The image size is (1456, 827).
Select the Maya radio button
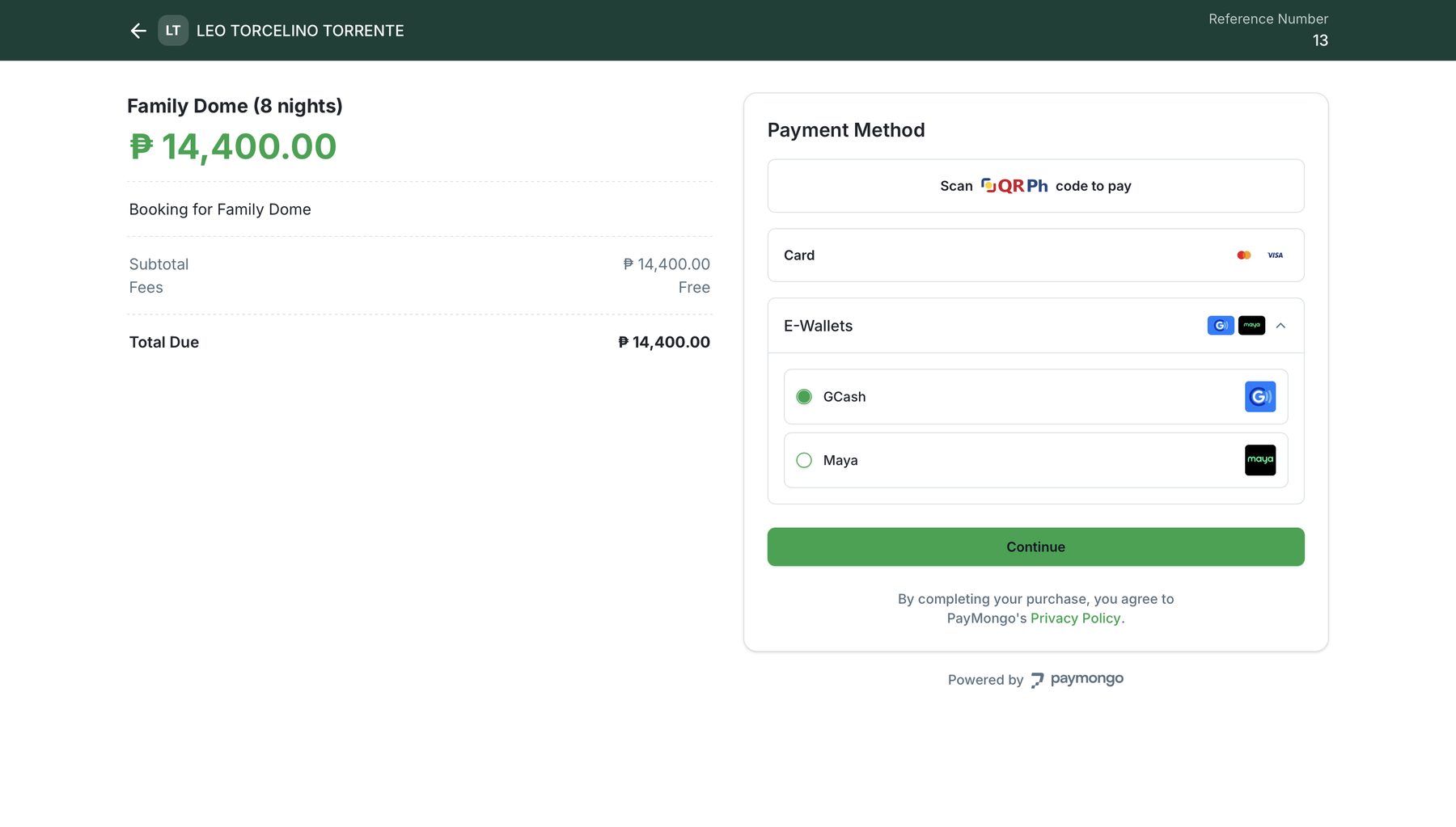[x=804, y=460]
